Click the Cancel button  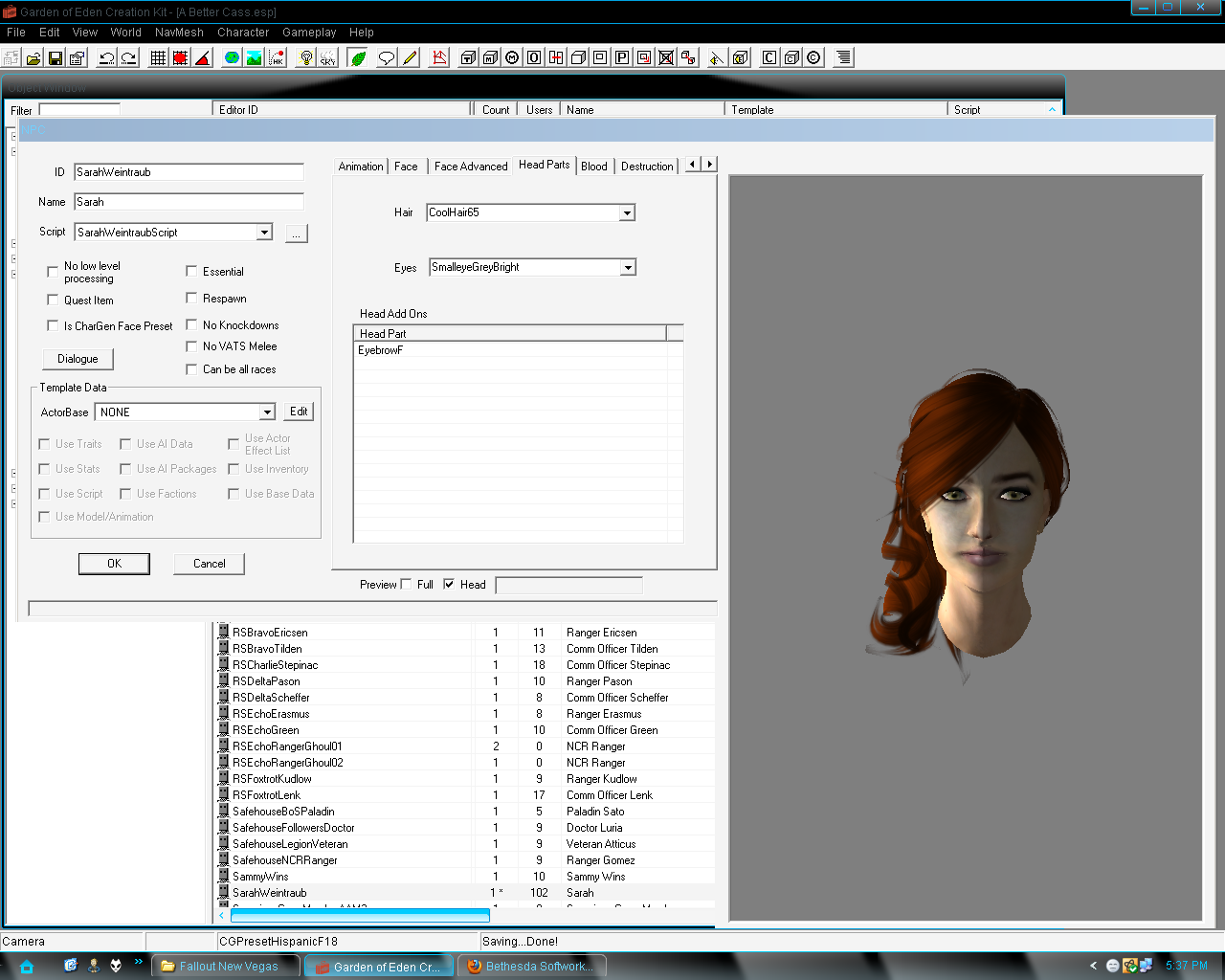coord(209,564)
